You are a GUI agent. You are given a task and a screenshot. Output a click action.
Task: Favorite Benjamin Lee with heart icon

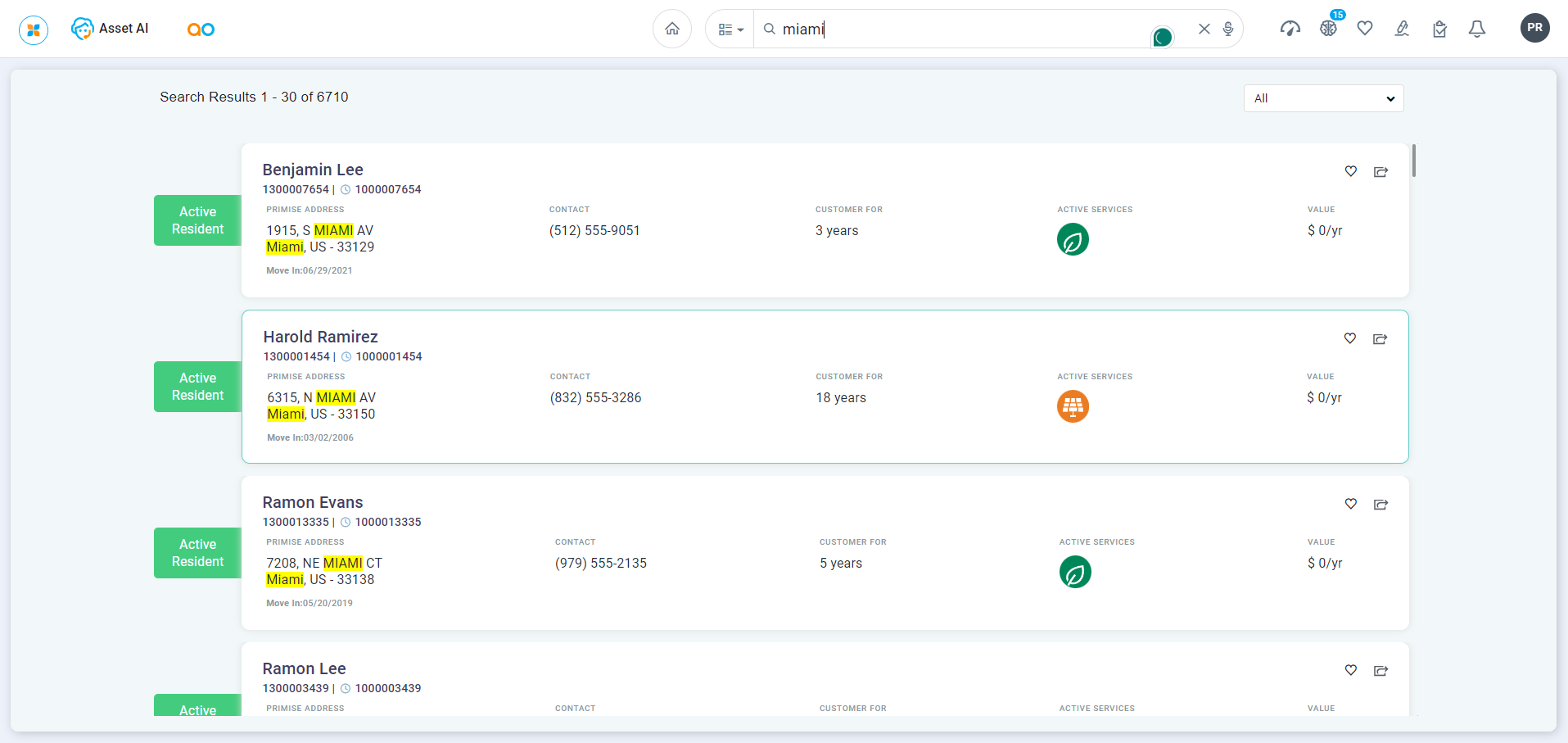tap(1351, 171)
